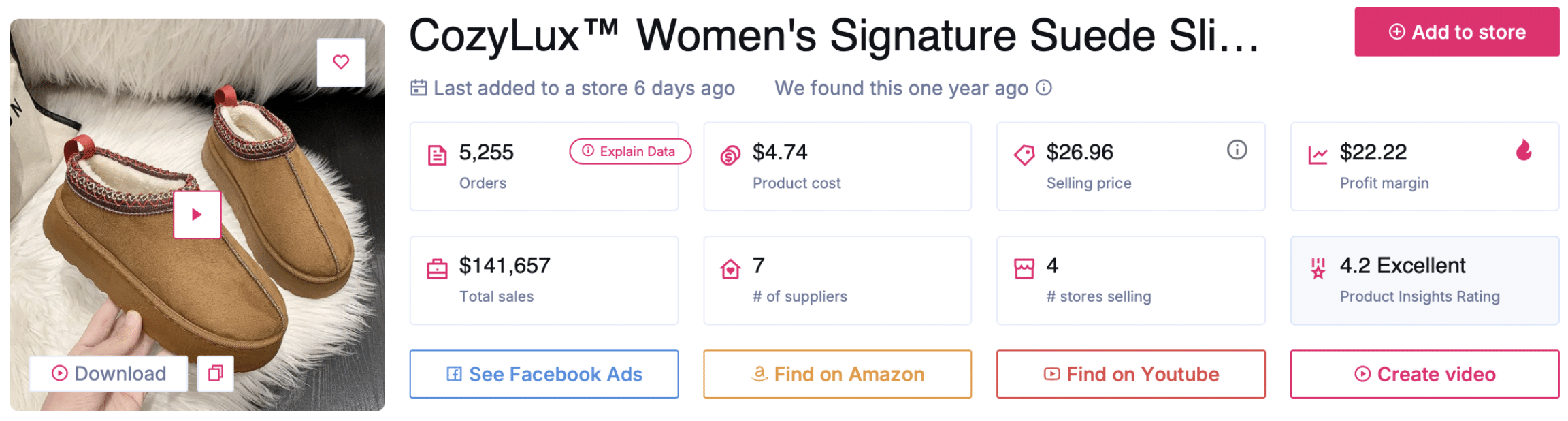Click the heart favorite icon on product image
Viewport: 1568px width, 421px height.
(341, 62)
